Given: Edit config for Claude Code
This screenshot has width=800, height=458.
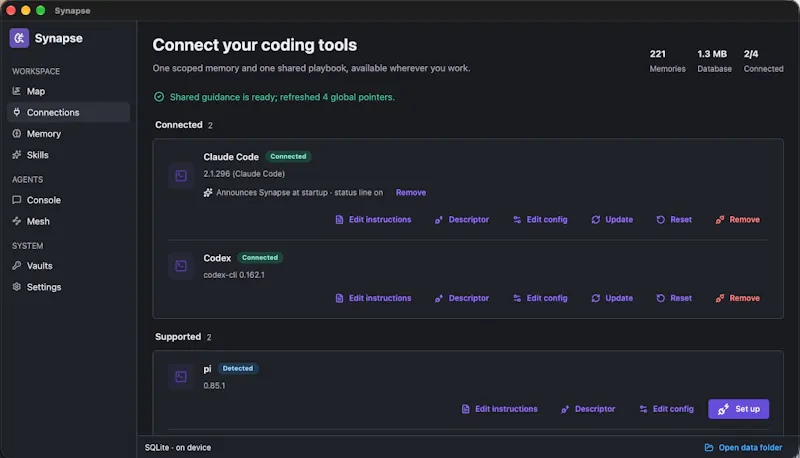Looking at the screenshot, I should (540, 220).
